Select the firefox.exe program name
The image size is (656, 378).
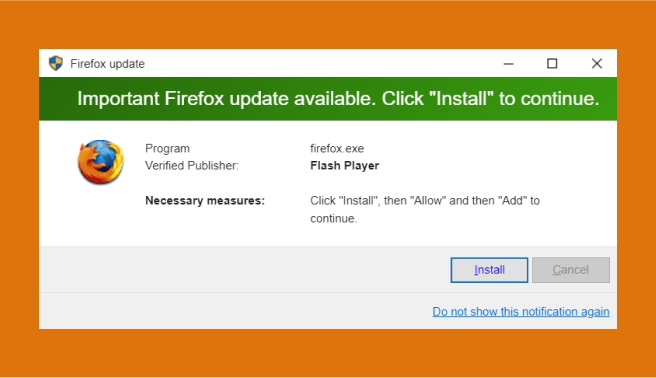(337, 148)
